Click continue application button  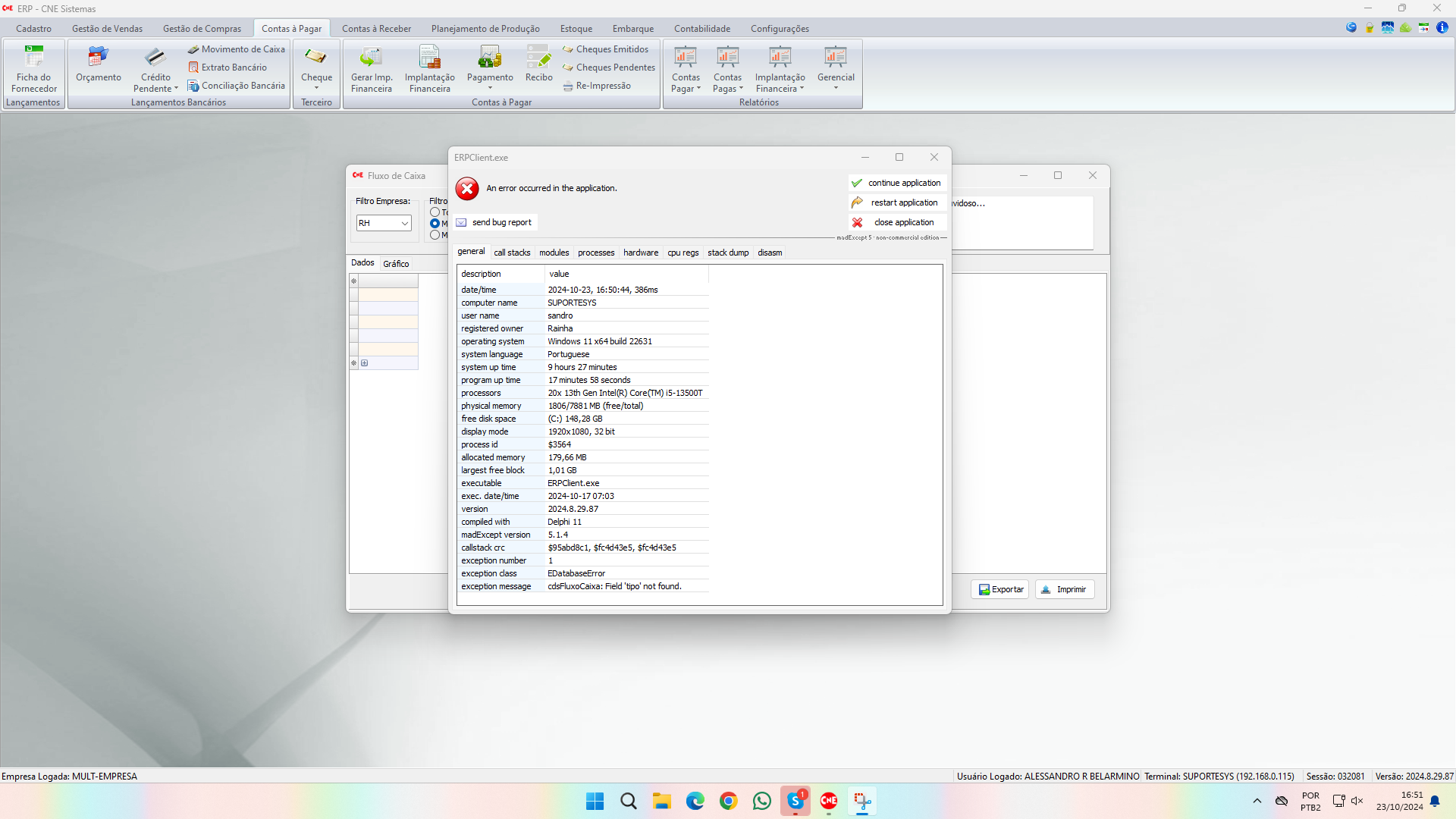(897, 183)
